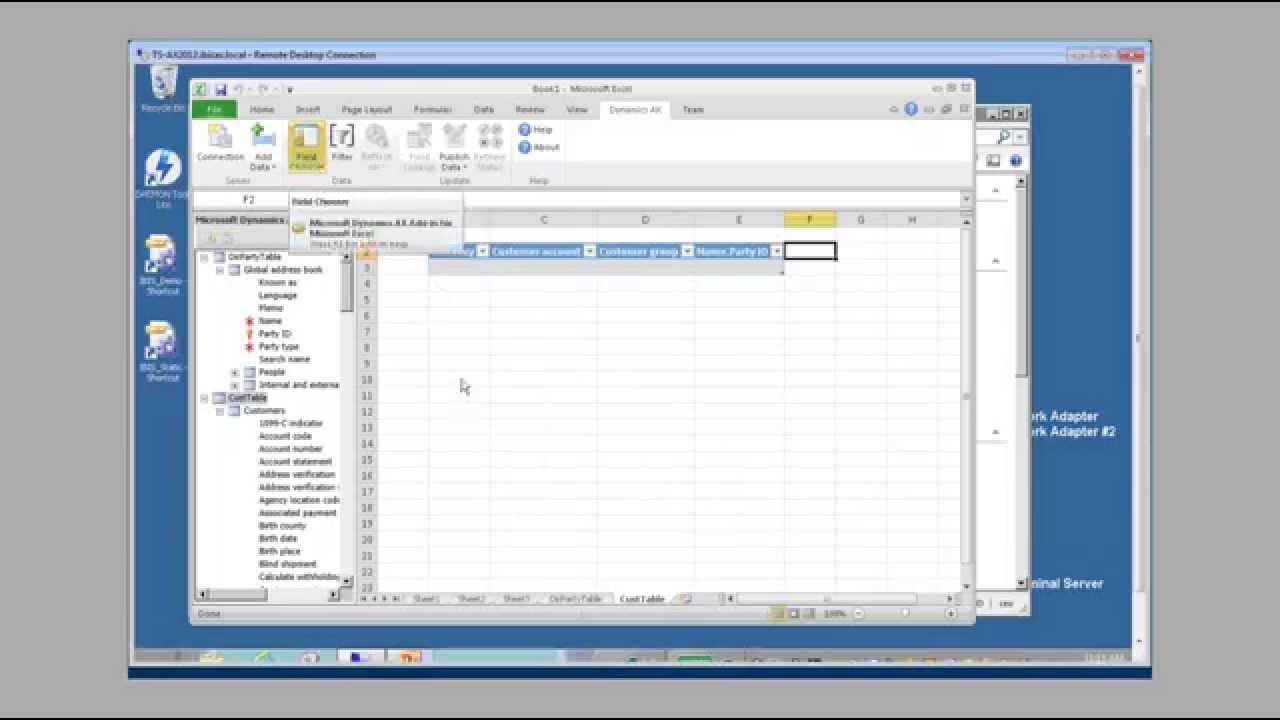Select the Known as field
Screen dimensions: 1280x720
(278, 283)
